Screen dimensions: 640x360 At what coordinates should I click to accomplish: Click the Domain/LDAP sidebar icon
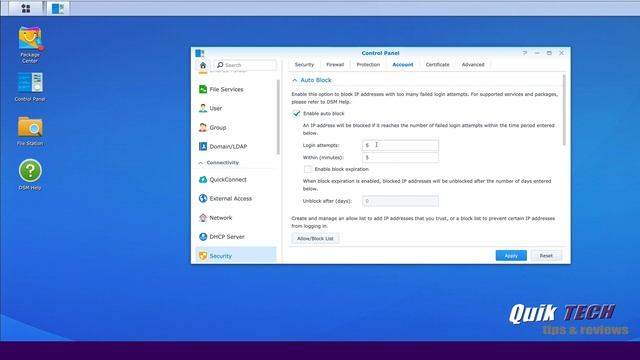203,146
